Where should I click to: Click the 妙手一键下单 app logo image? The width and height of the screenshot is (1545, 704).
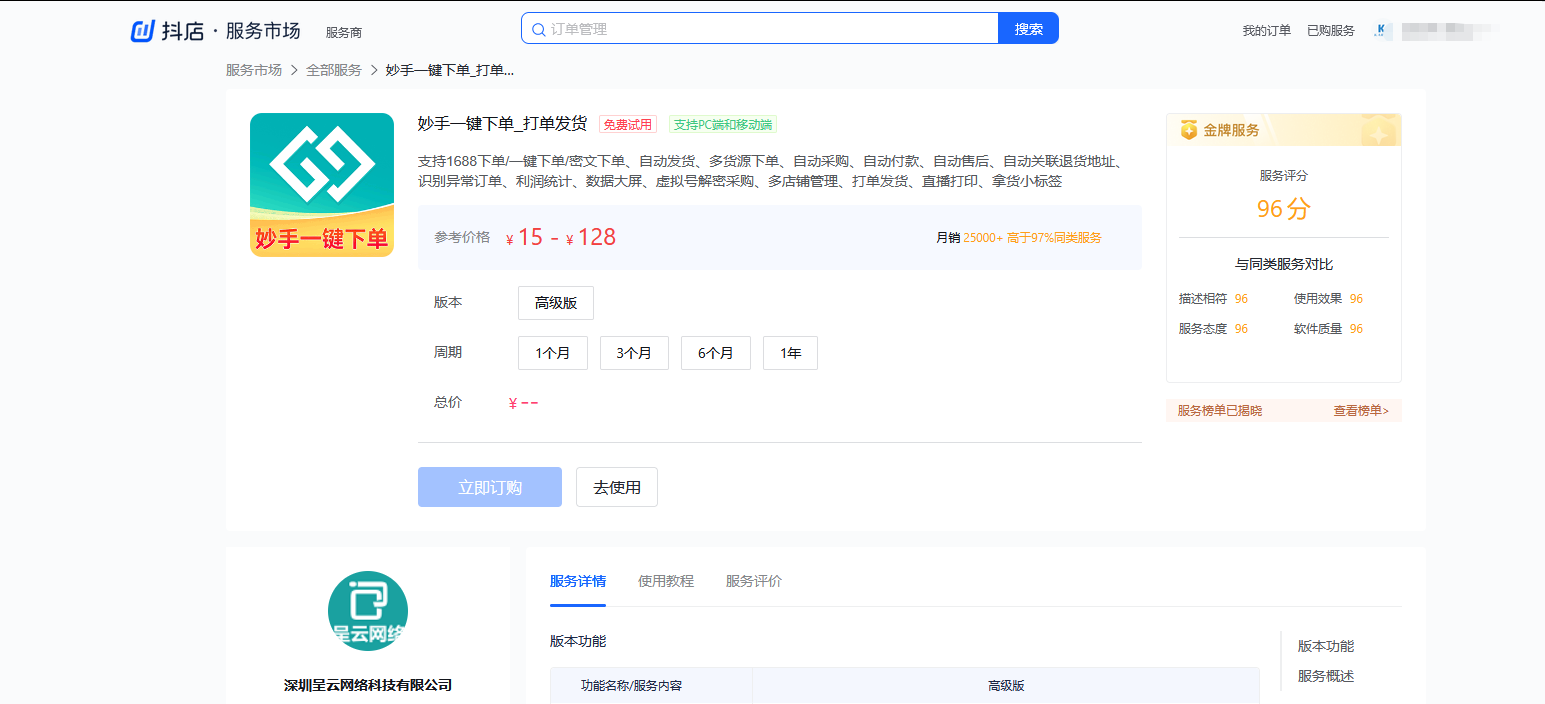pyautogui.click(x=322, y=185)
